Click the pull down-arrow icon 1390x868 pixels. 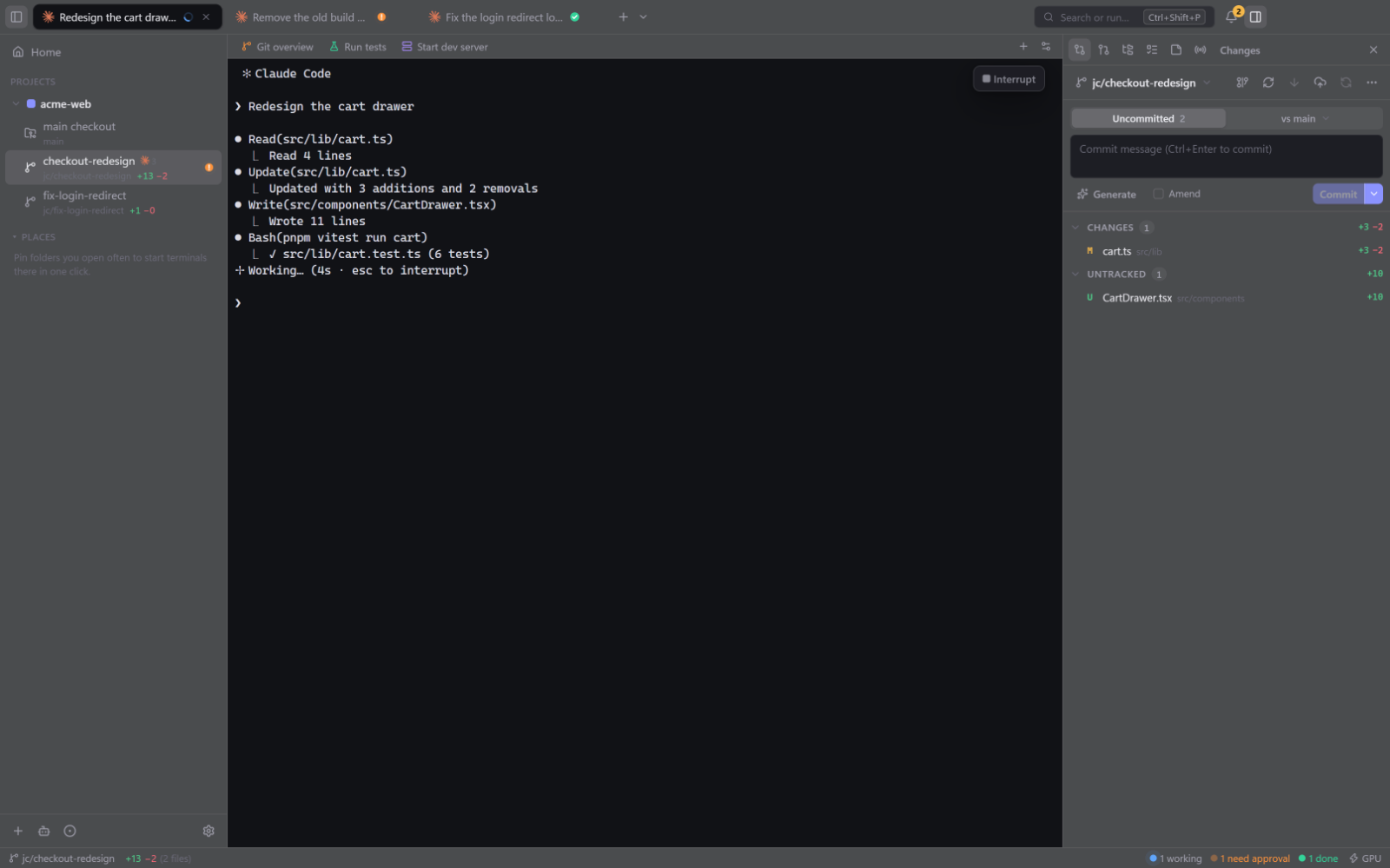[1294, 83]
